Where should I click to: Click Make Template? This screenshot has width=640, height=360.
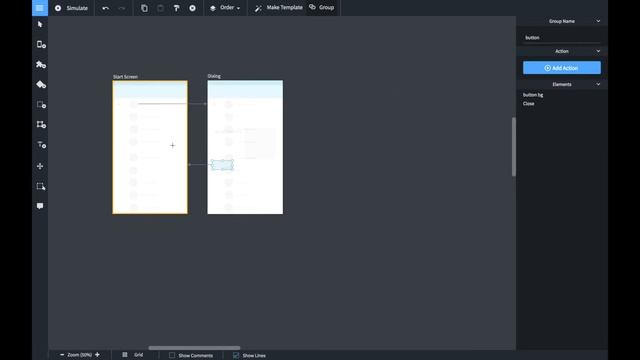tap(279, 8)
